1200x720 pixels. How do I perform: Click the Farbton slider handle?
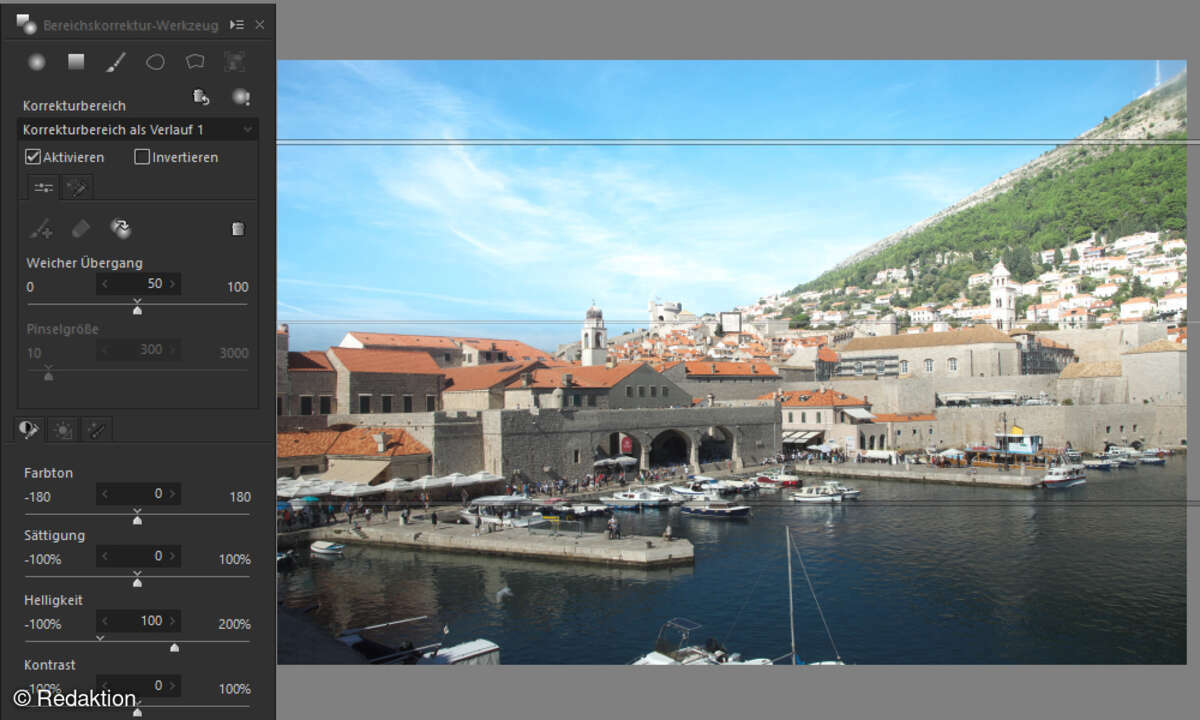[137, 519]
